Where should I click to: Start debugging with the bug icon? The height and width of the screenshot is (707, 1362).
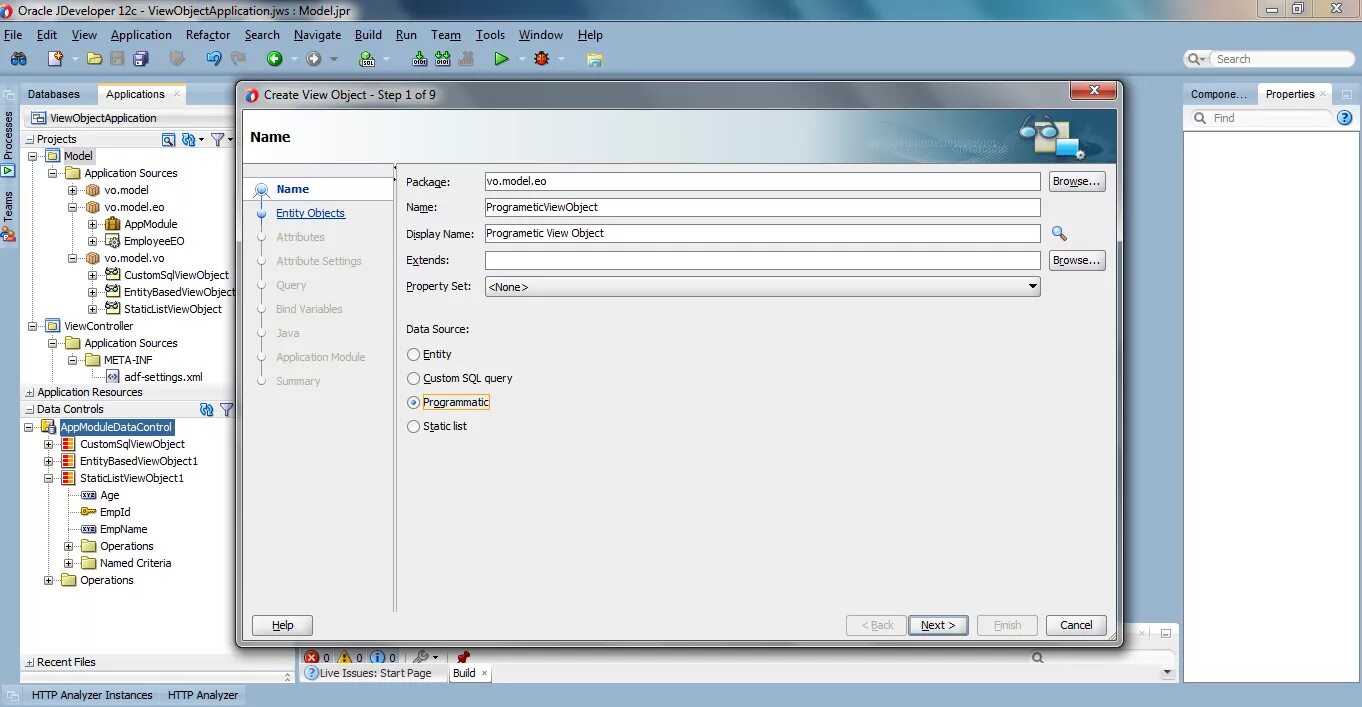542,59
